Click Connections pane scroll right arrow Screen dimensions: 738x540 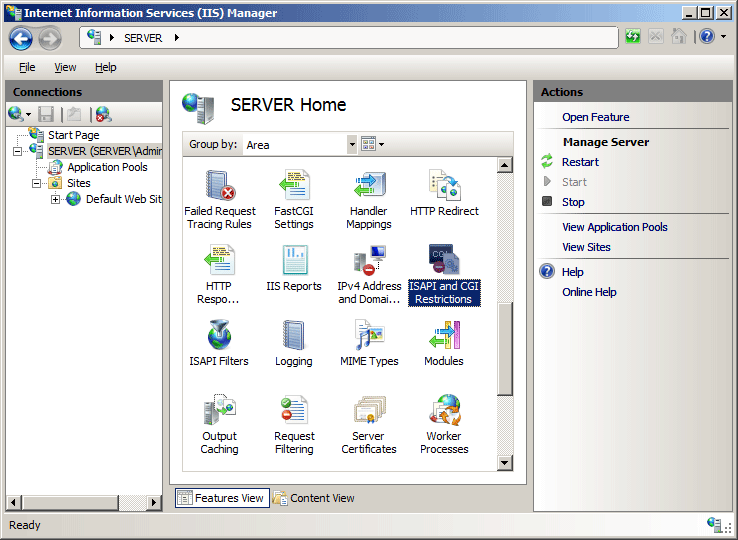point(153,503)
